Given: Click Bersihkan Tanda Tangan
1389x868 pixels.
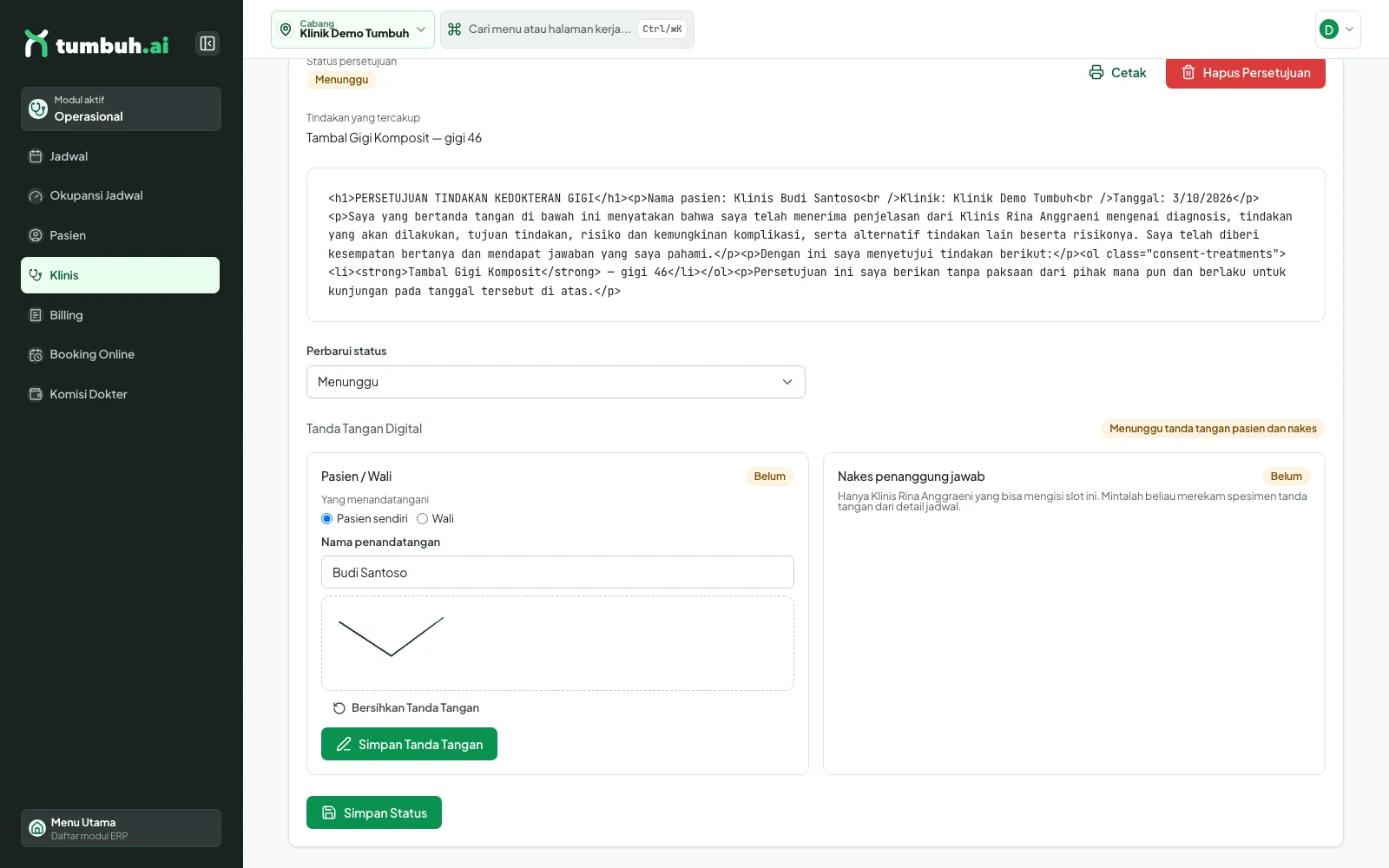Looking at the screenshot, I should click(x=406, y=708).
